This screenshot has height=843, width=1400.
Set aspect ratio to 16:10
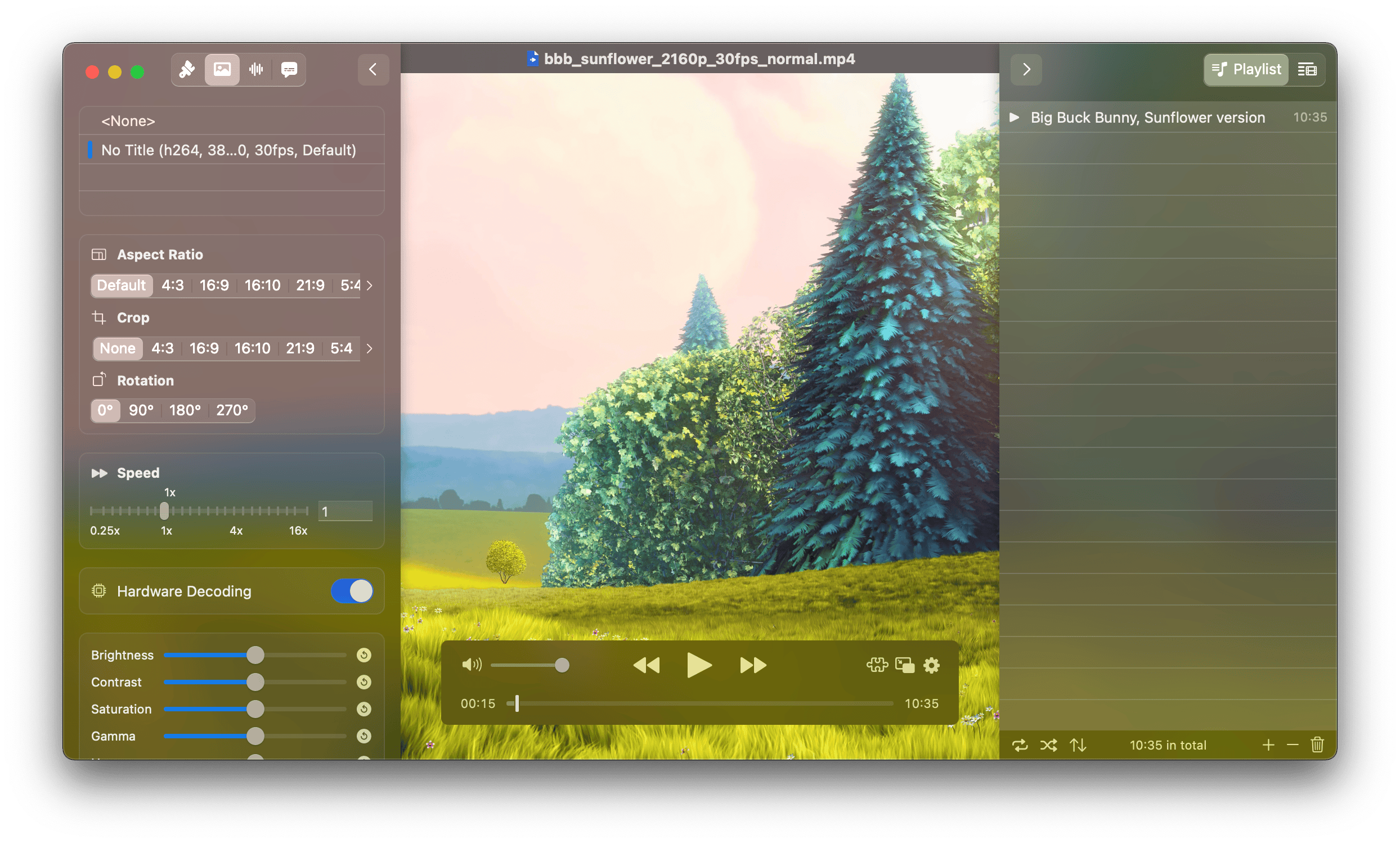click(262, 285)
